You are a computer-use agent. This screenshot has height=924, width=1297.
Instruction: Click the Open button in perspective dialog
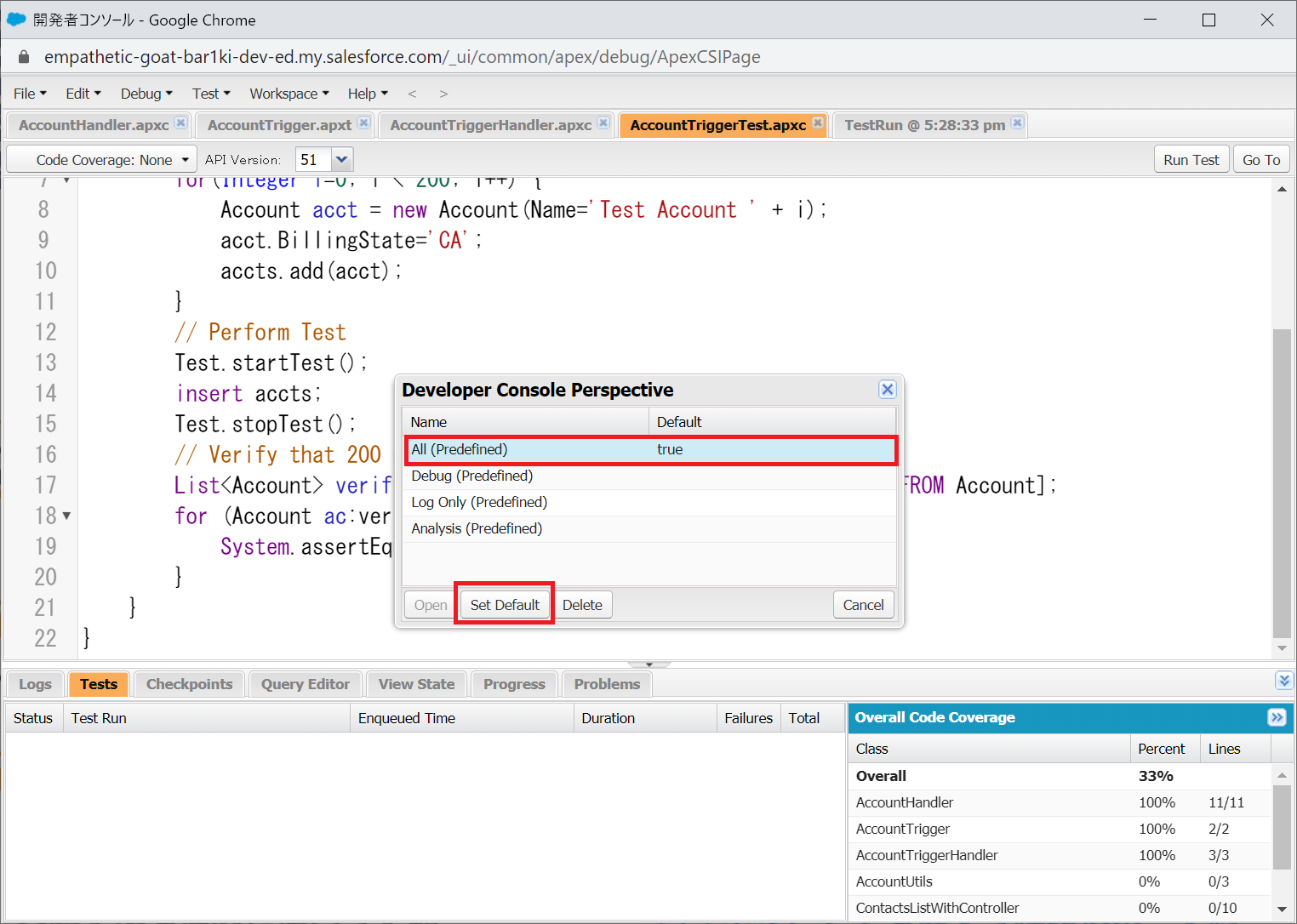[431, 605]
